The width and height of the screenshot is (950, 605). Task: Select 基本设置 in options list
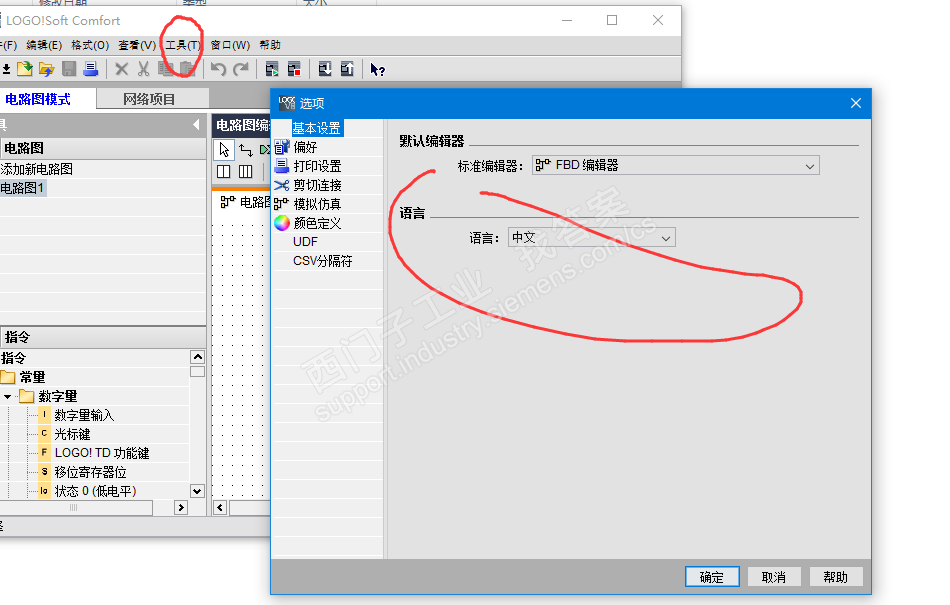click(316, 128)
